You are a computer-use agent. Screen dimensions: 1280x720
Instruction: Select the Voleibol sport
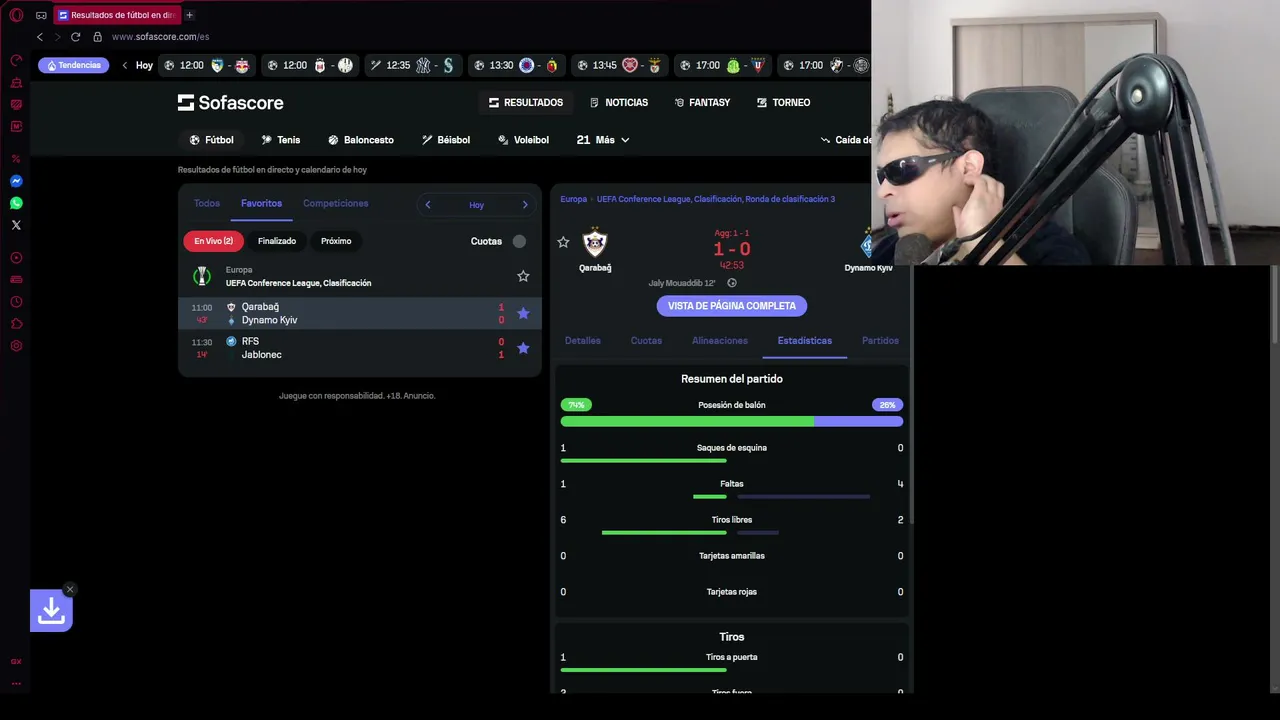point(523,140)
